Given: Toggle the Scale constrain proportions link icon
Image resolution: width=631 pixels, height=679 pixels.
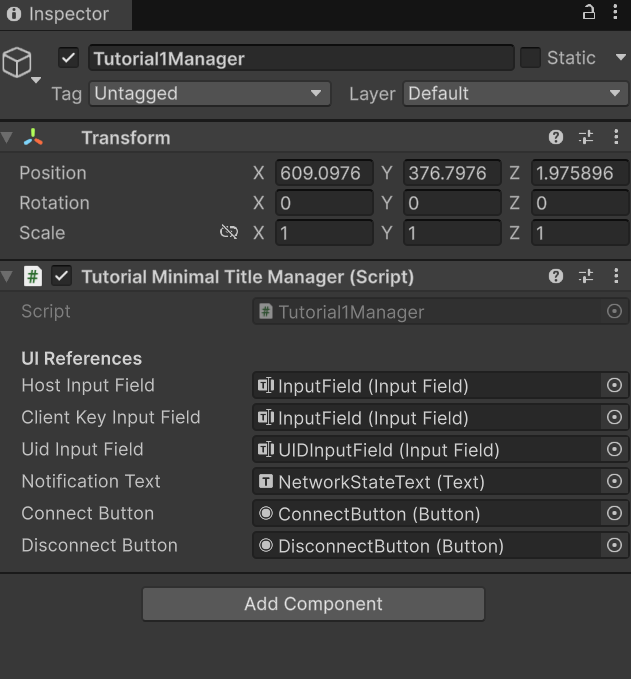Looking at the screenshot, I should (x=229, y=233).
